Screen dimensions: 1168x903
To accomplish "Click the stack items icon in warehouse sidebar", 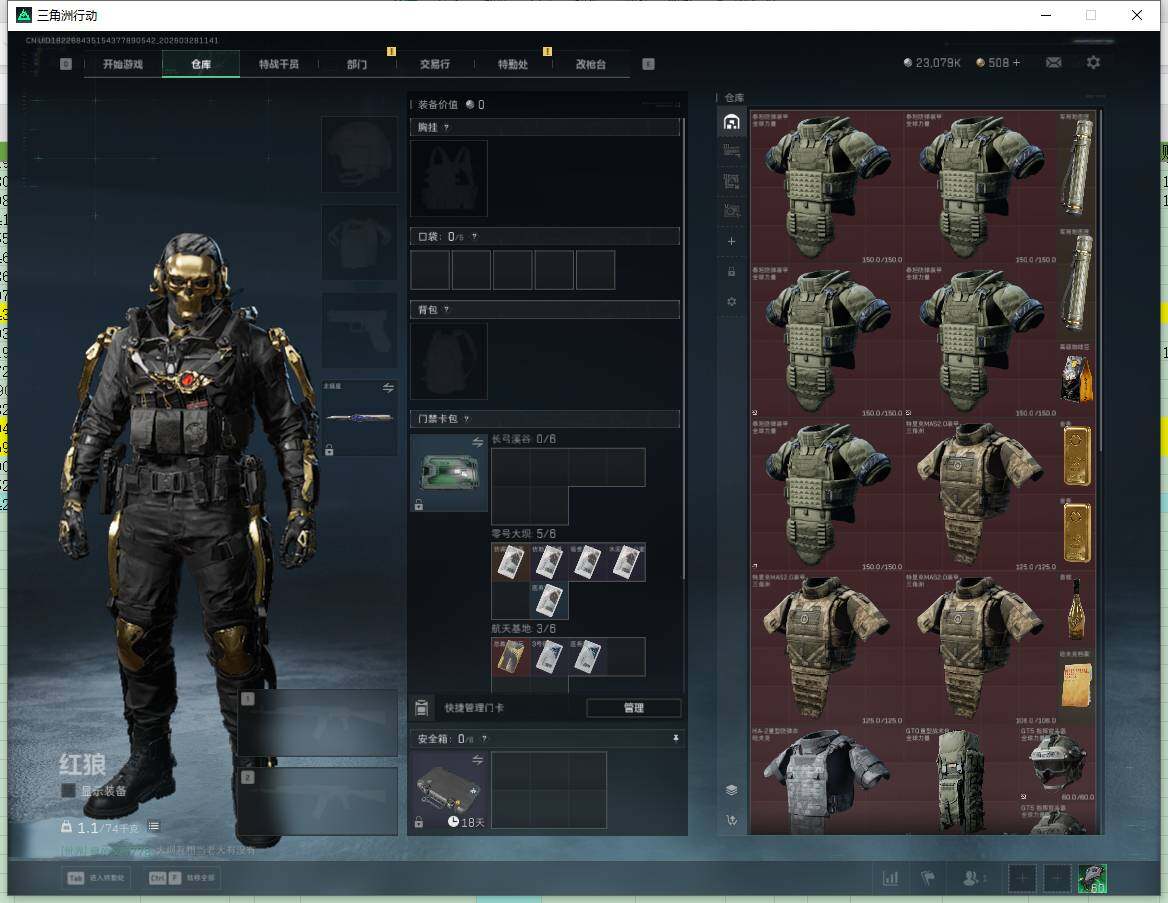I will pyautogui.click(x=731, y=790).
